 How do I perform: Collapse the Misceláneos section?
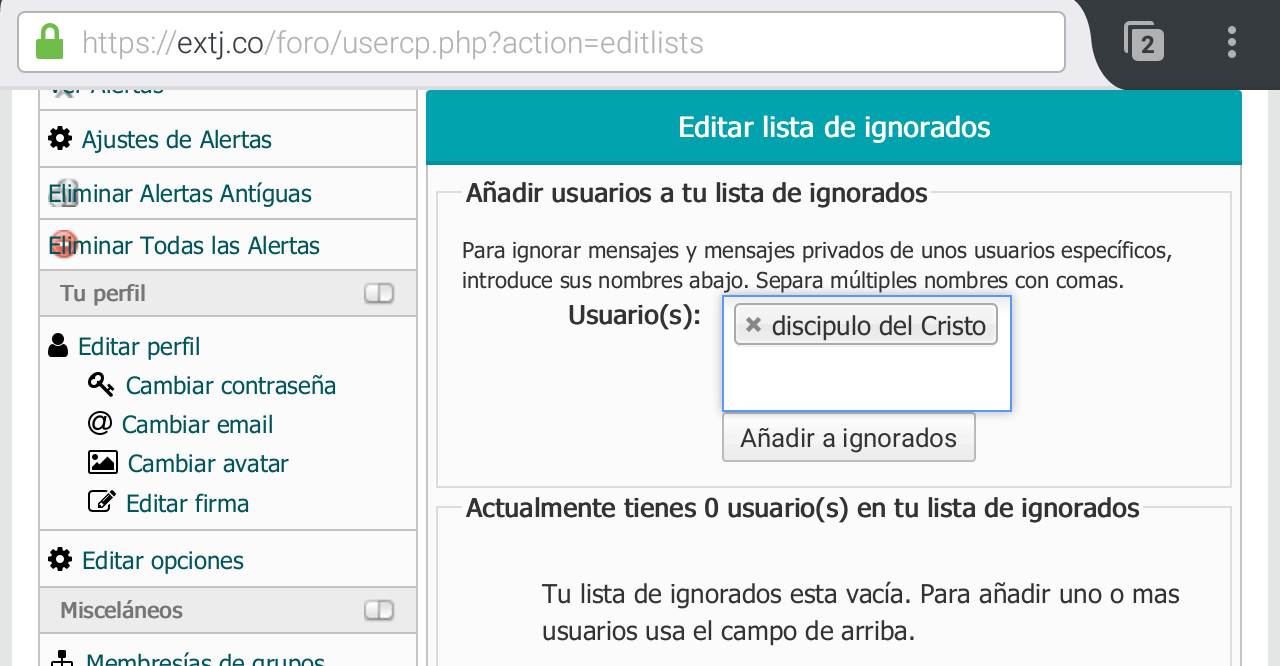379,610
